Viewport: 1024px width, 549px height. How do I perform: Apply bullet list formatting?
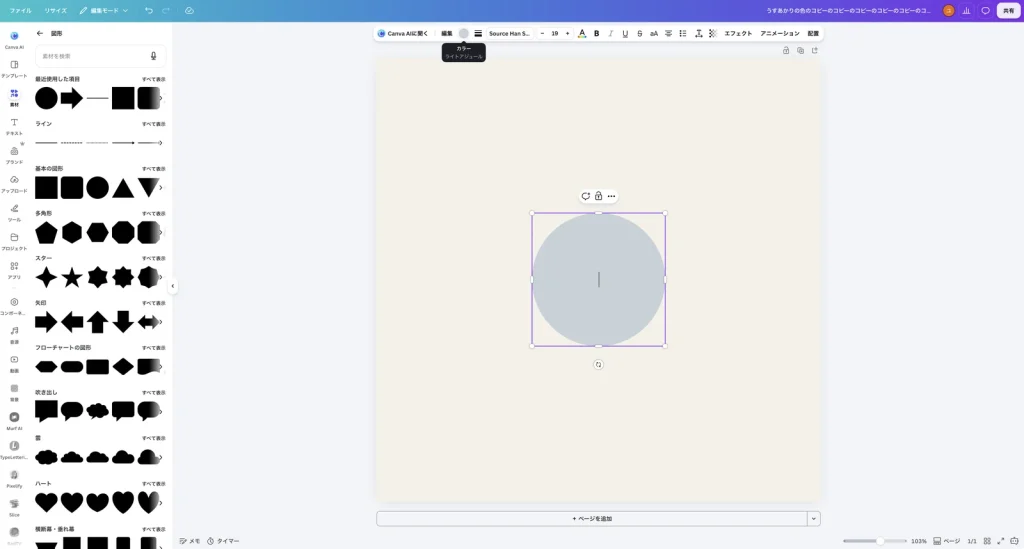[x=682, y=33]
